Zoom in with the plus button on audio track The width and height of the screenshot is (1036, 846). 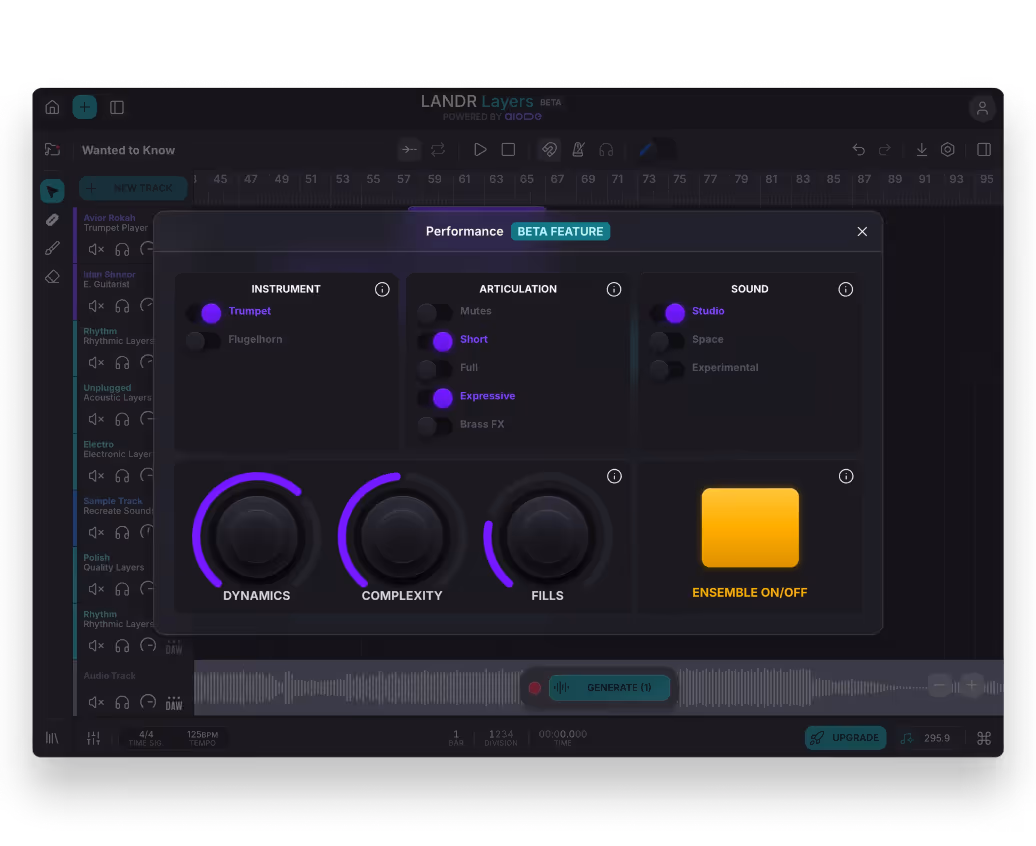971,685
